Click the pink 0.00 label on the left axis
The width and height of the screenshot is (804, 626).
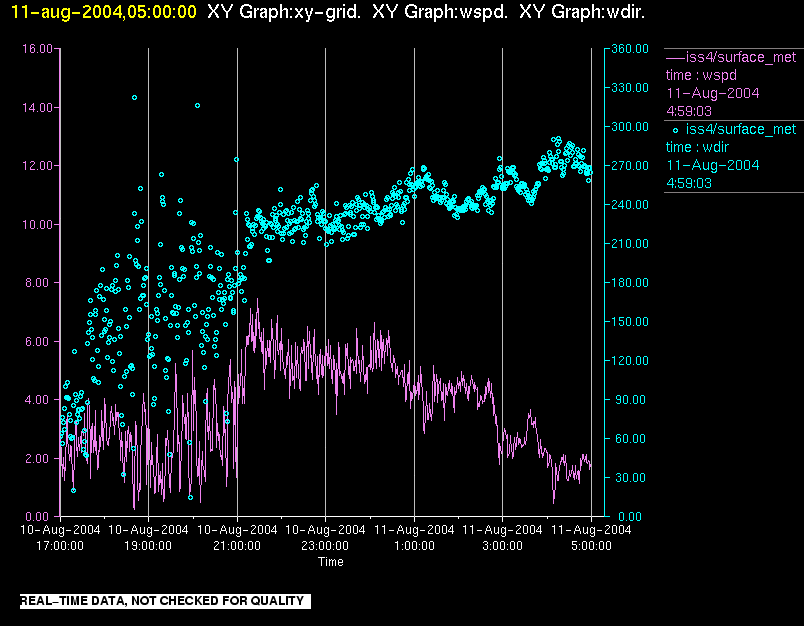coord(39,516)
